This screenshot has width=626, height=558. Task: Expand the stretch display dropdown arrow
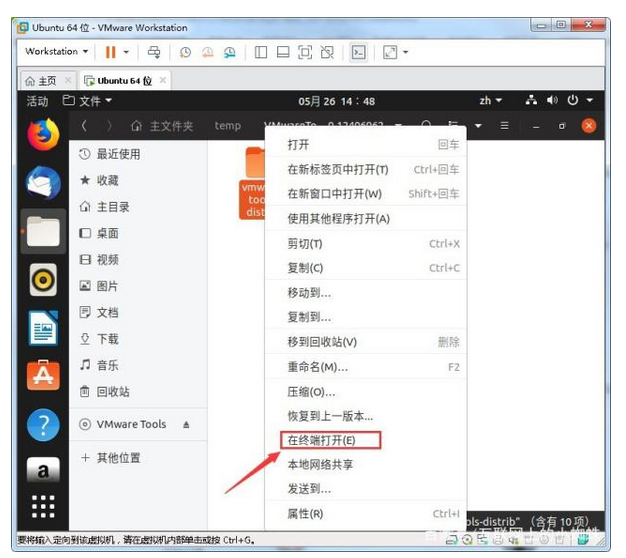[406, 52]
